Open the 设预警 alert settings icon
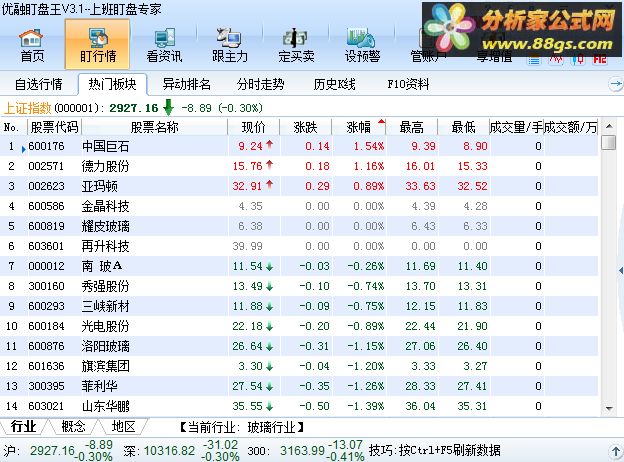This screenshot has width=624, height=462. 362,45
